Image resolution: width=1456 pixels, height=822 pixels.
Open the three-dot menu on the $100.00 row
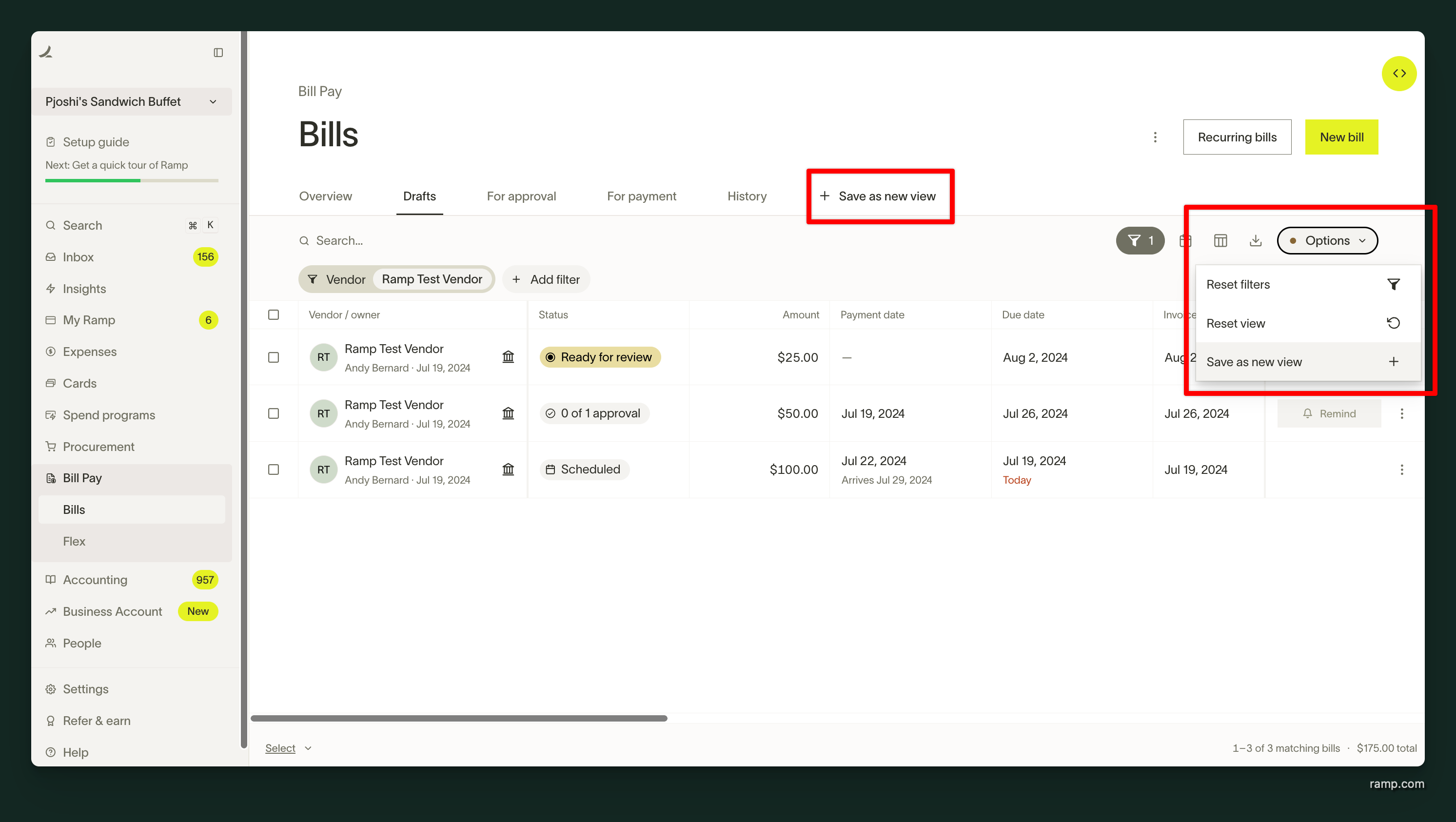[x=1402, y=470]
